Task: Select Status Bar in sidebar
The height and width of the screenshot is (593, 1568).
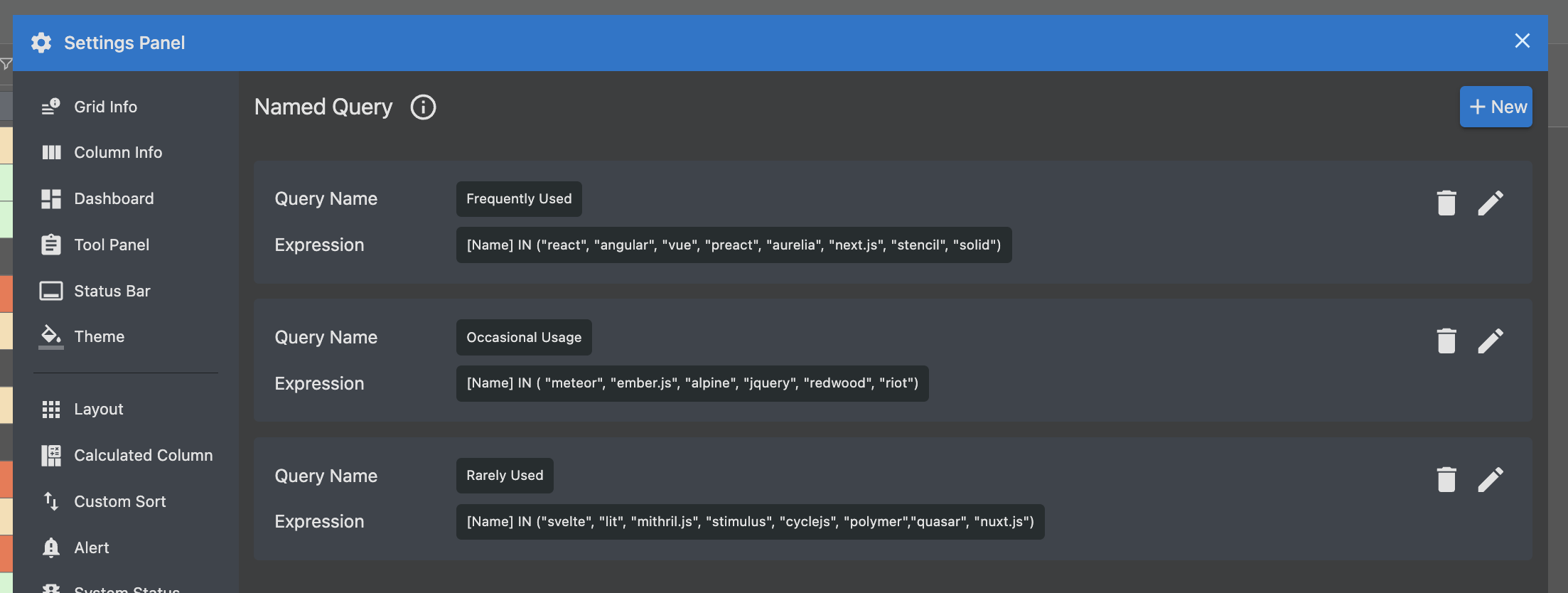Action: pos(112,291)
